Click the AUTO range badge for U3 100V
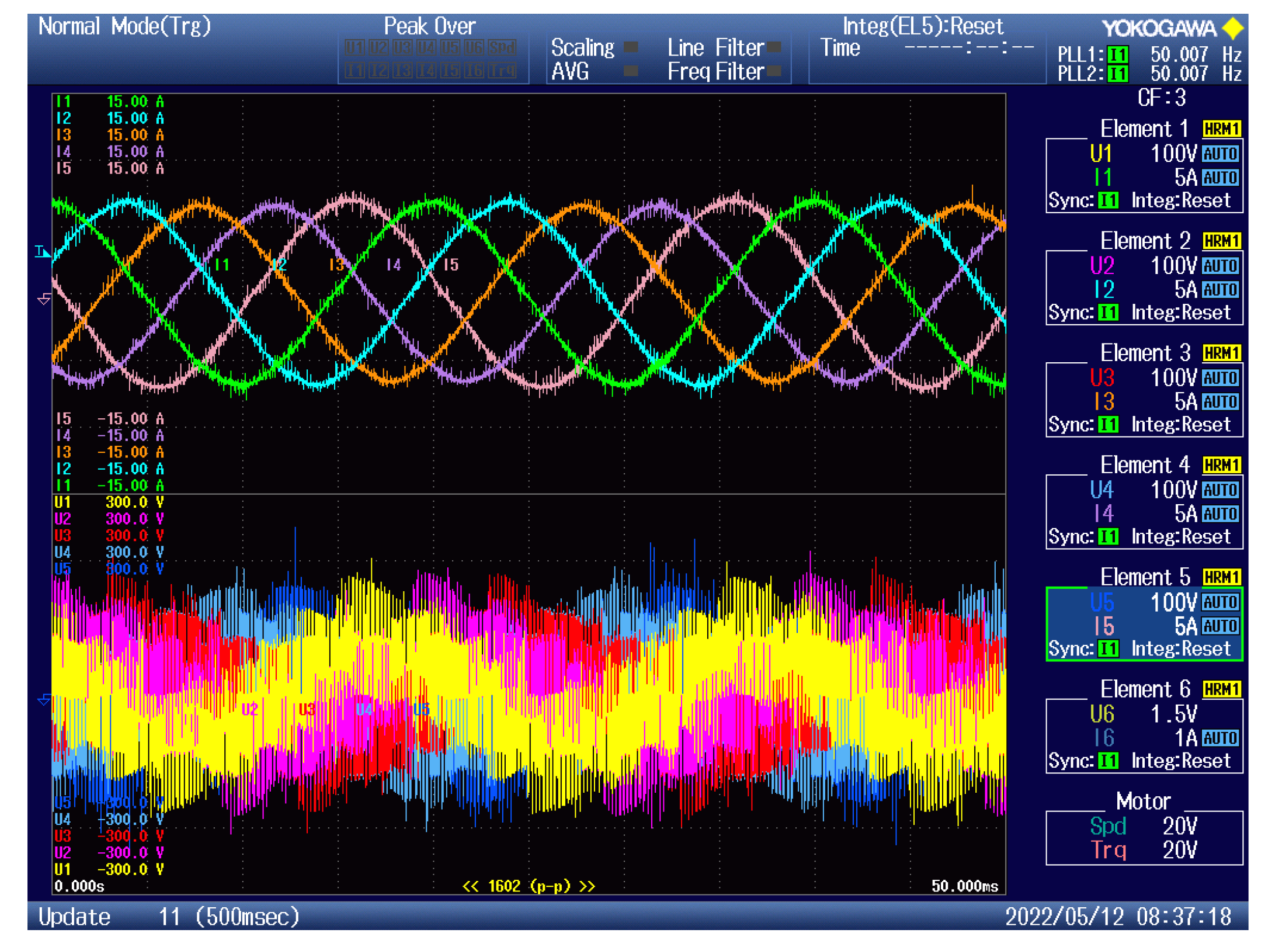1275x952 pixels. tap(1220, 378)
